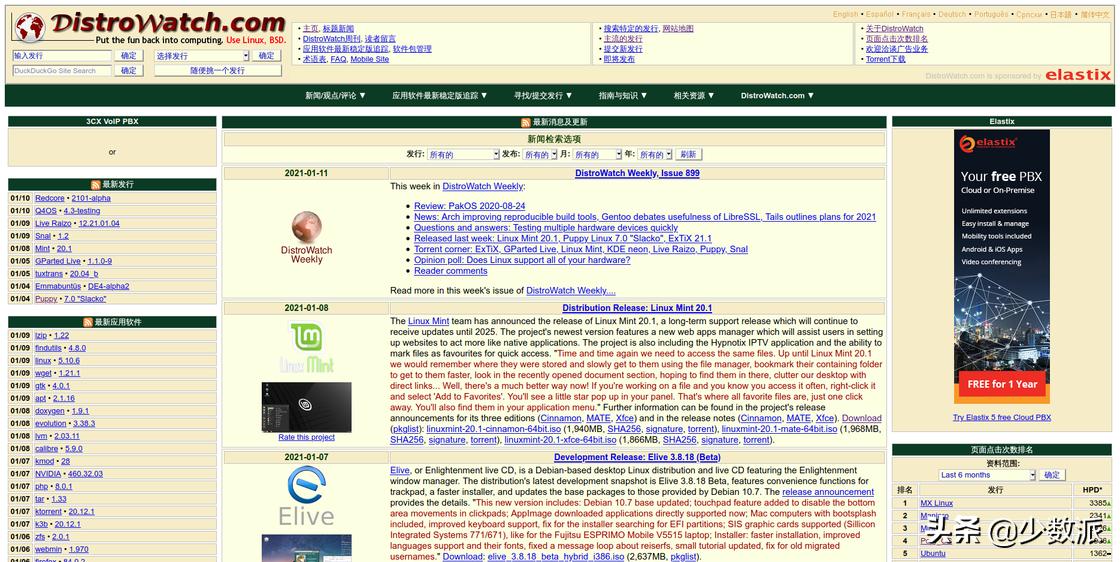This screenshot has width=1120, height=562.
Task: Open the 发布 filter dropdown
Action: [539, 154]
